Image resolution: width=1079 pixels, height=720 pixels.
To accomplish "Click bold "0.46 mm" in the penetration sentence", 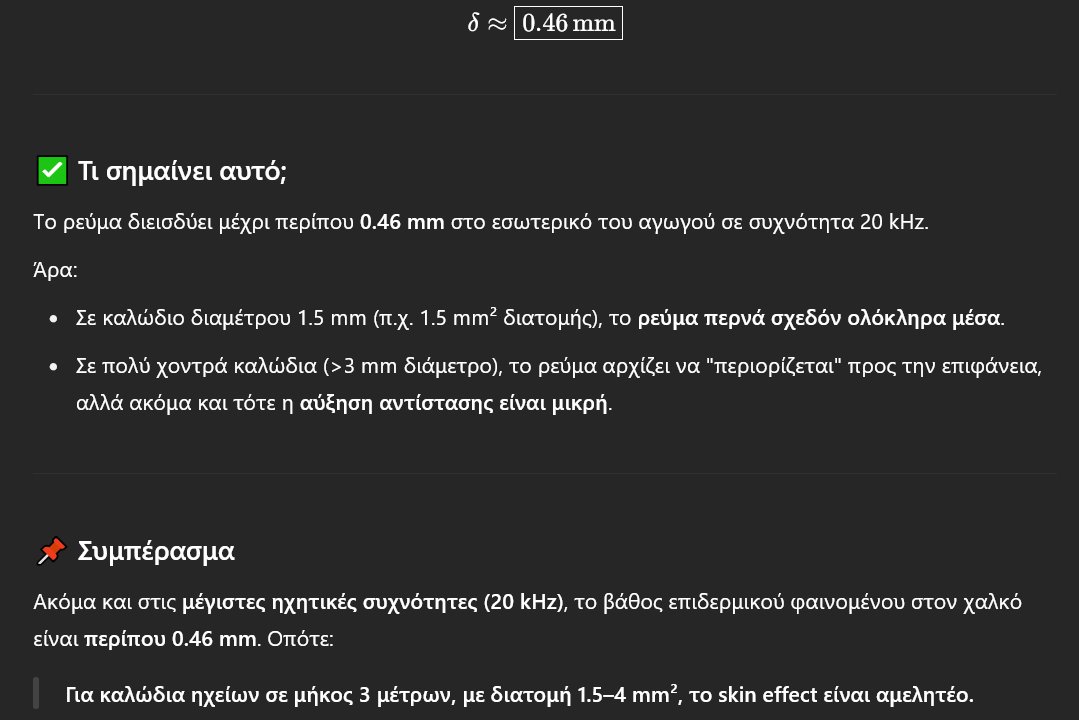I will point(402,222).
